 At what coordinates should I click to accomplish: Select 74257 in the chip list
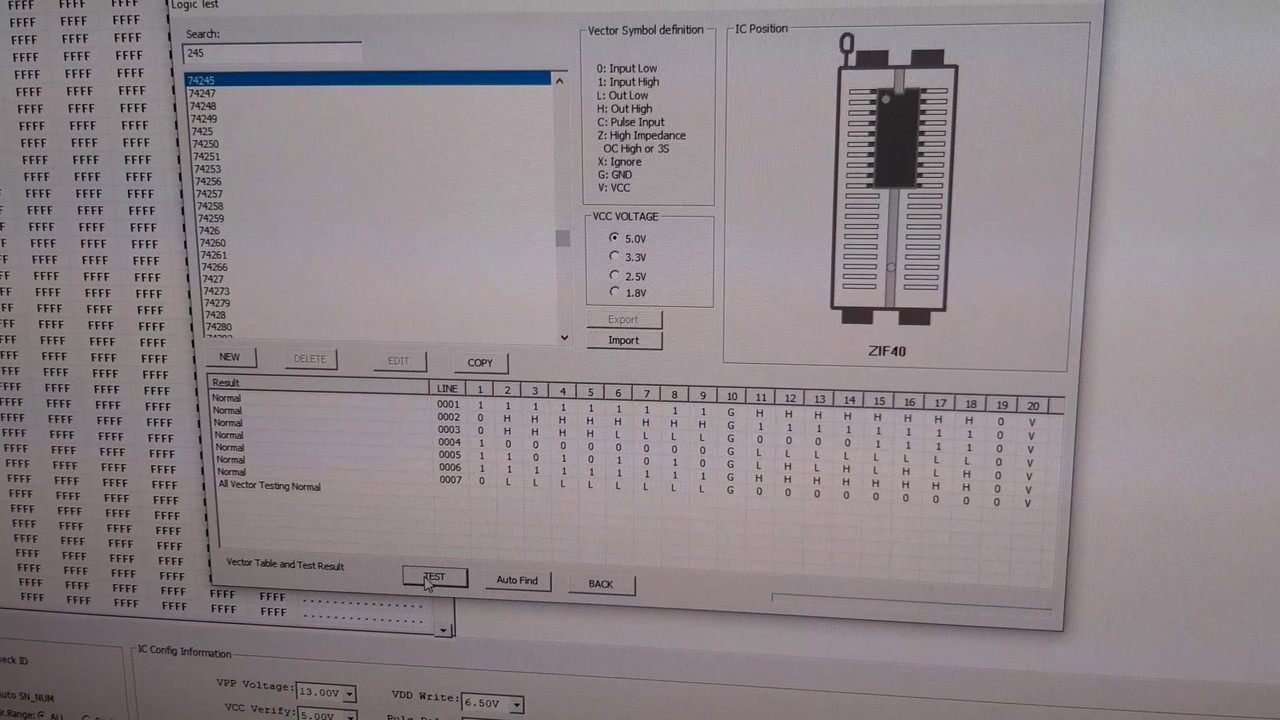click(x=209, y=193)
